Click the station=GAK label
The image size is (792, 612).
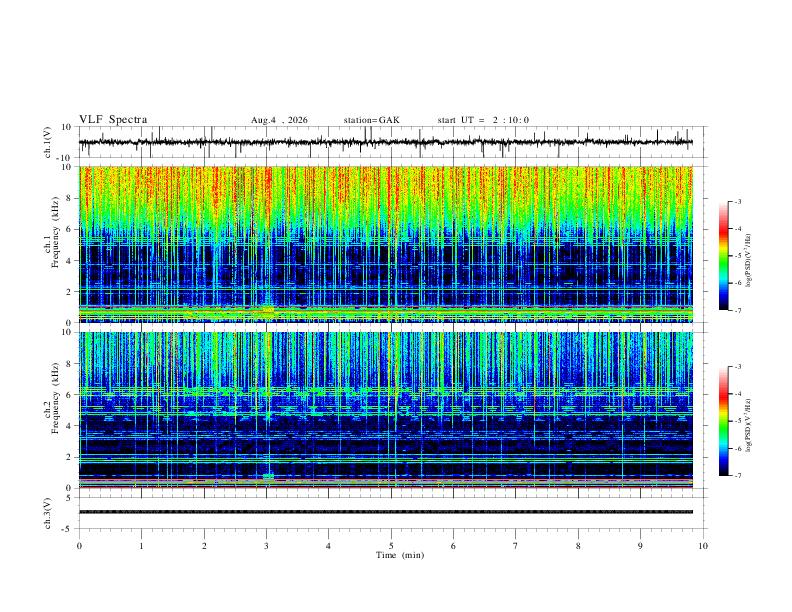click(x=371, y=120)
